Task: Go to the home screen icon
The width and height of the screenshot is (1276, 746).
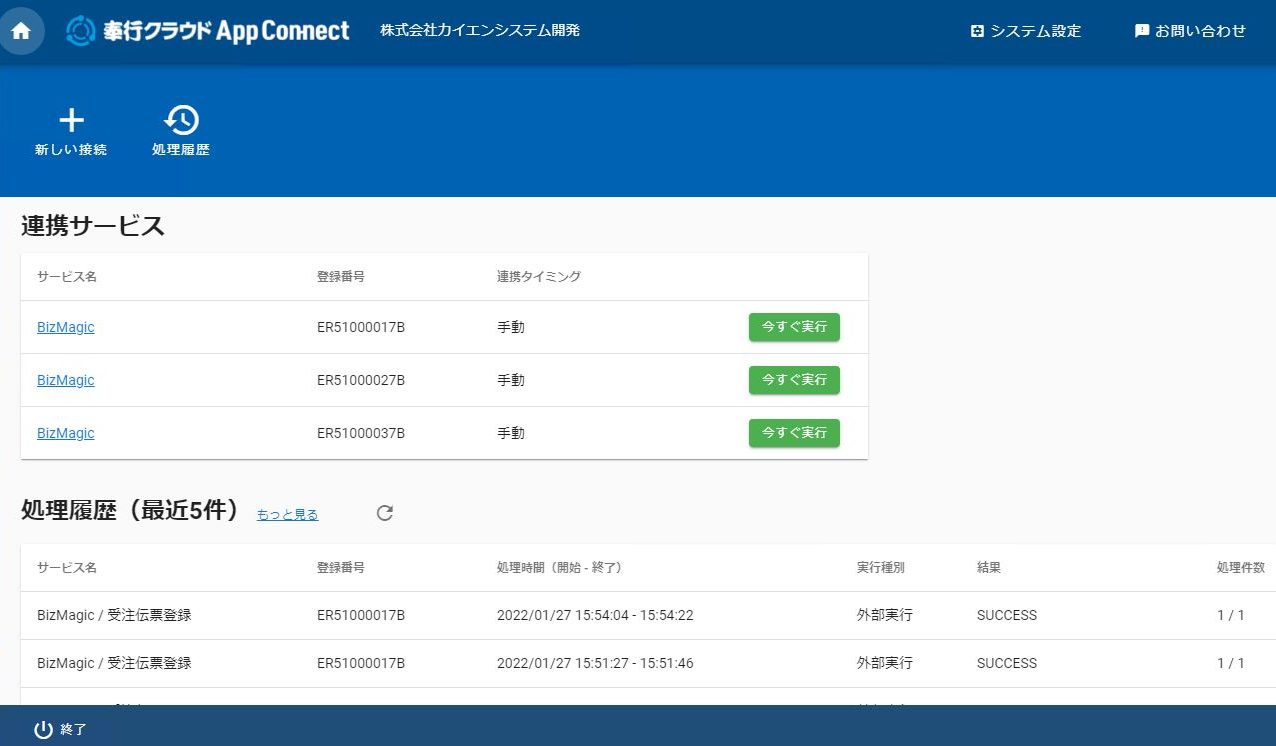Action: pos(21,31)
